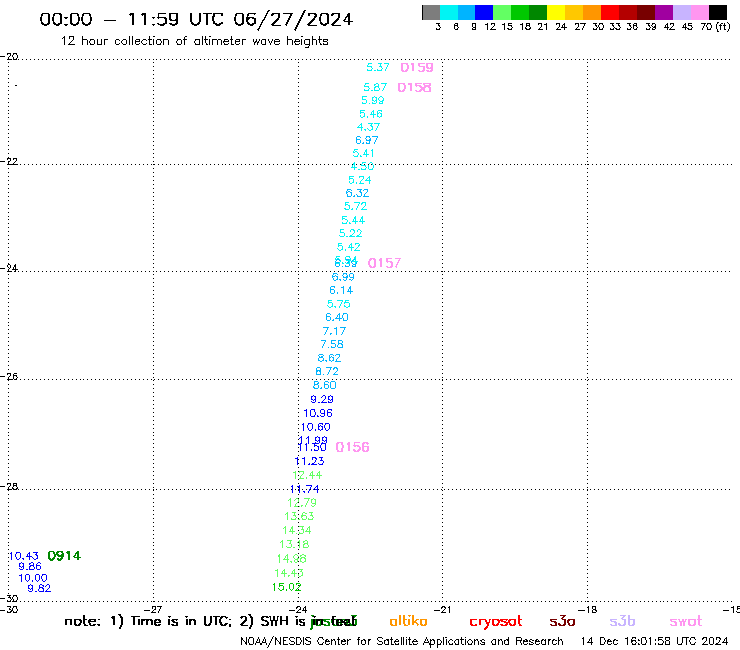Click the 6.97 reading

pyautogui.click(x=367, y=140)
